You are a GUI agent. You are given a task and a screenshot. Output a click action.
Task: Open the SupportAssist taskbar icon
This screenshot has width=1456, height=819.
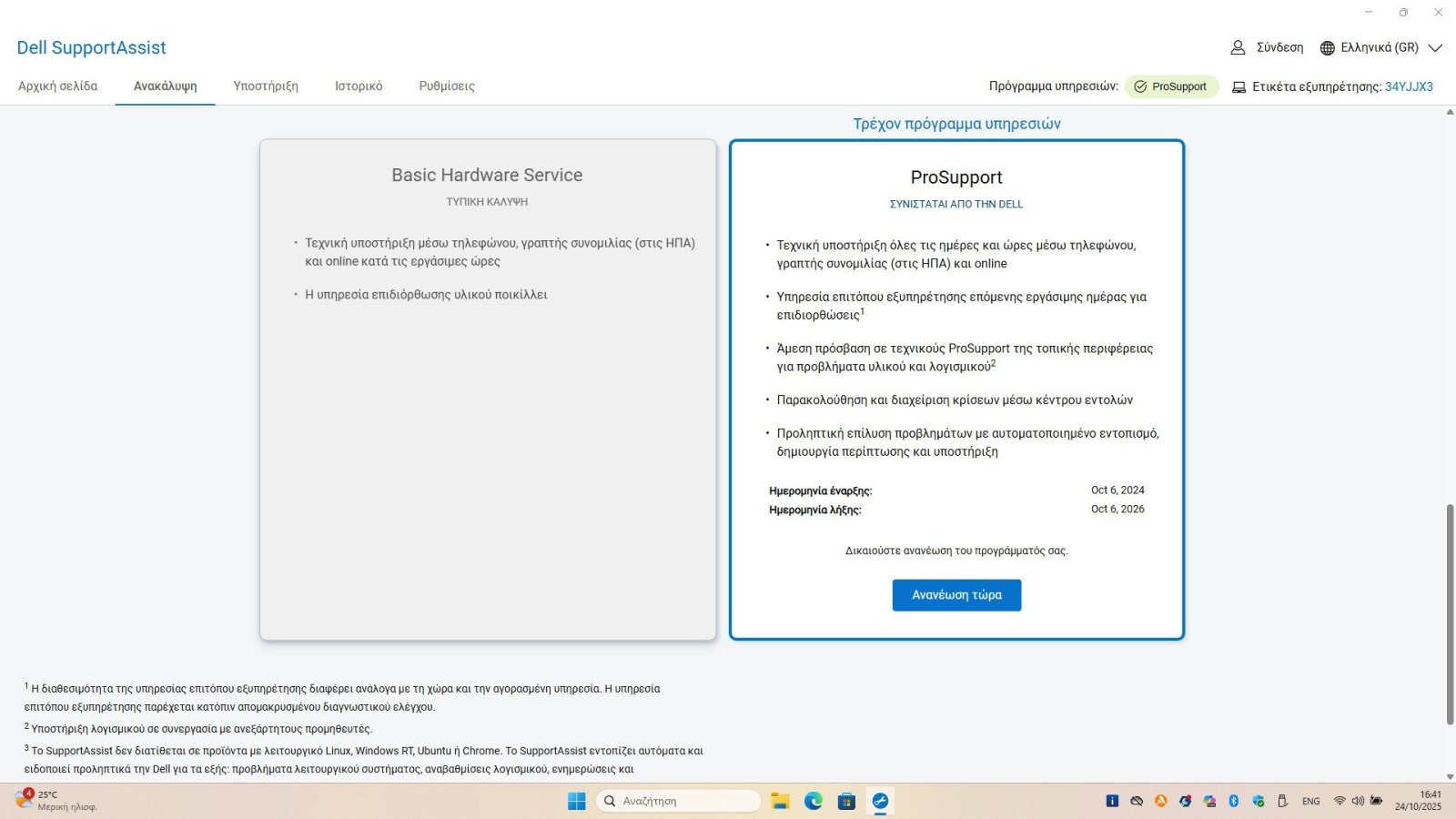point(880,801)
